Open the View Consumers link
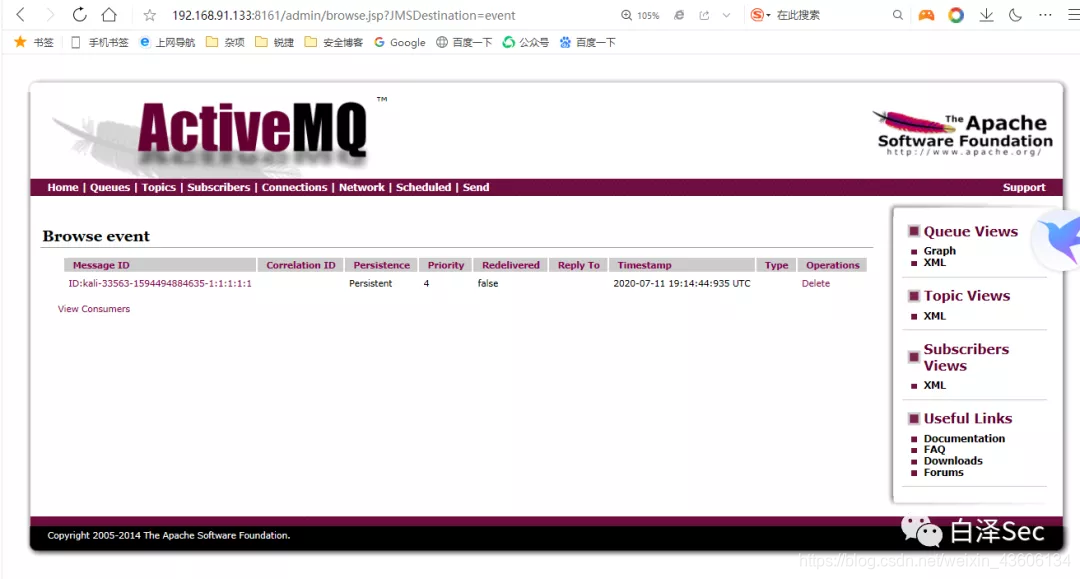This screenshot has width=1080, height=579. 94,309
